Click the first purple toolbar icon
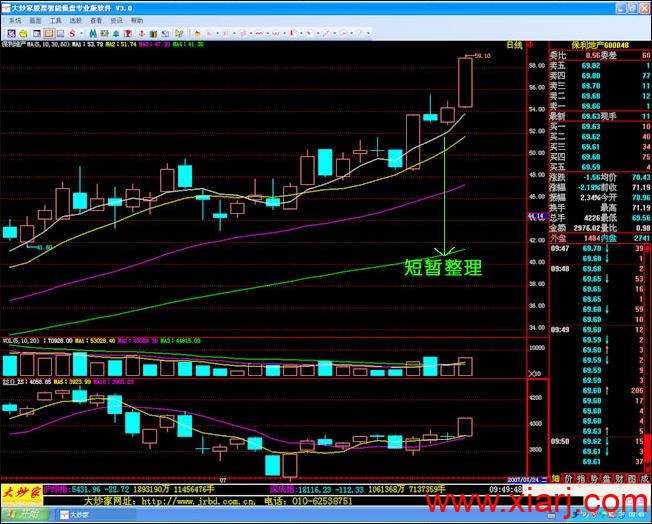The width and height of the screenshot is (652, 524). click(12, 33)
